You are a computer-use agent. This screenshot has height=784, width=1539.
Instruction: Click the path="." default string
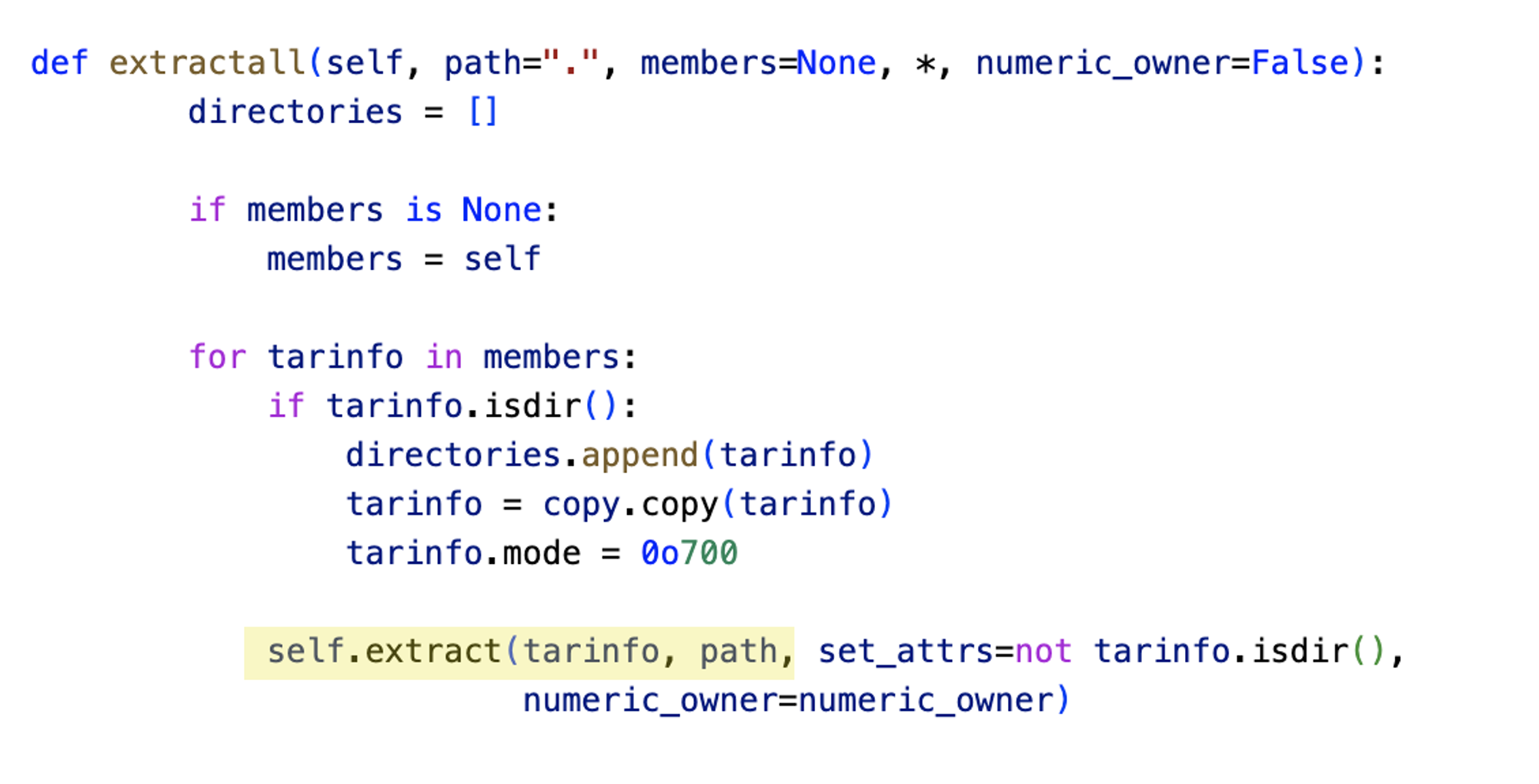[x=522, y=63]
